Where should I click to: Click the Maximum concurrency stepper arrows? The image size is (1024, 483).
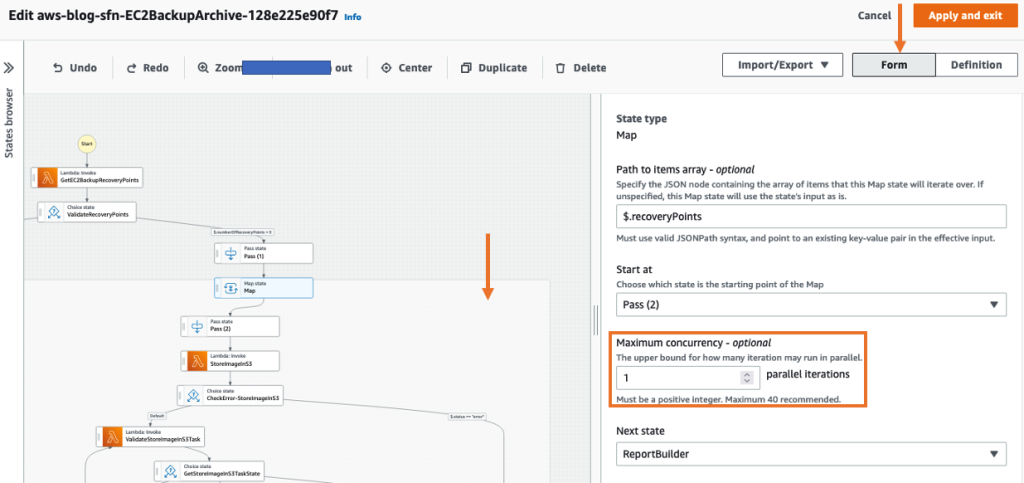(748, 378)
